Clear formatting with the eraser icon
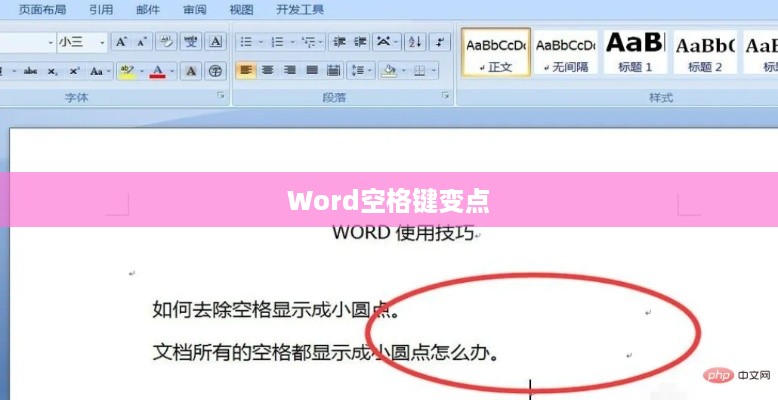This screenshot has width=778, height=400. point(166,42)
